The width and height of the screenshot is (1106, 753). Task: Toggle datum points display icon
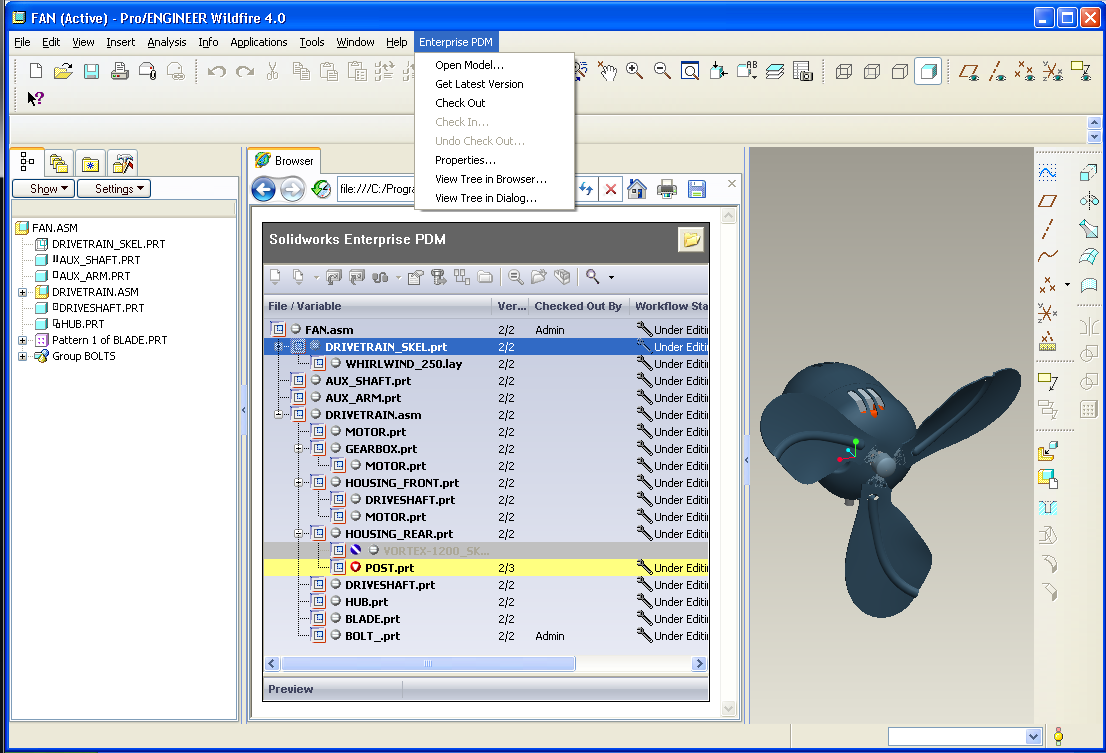click(x=1024, y=71)
